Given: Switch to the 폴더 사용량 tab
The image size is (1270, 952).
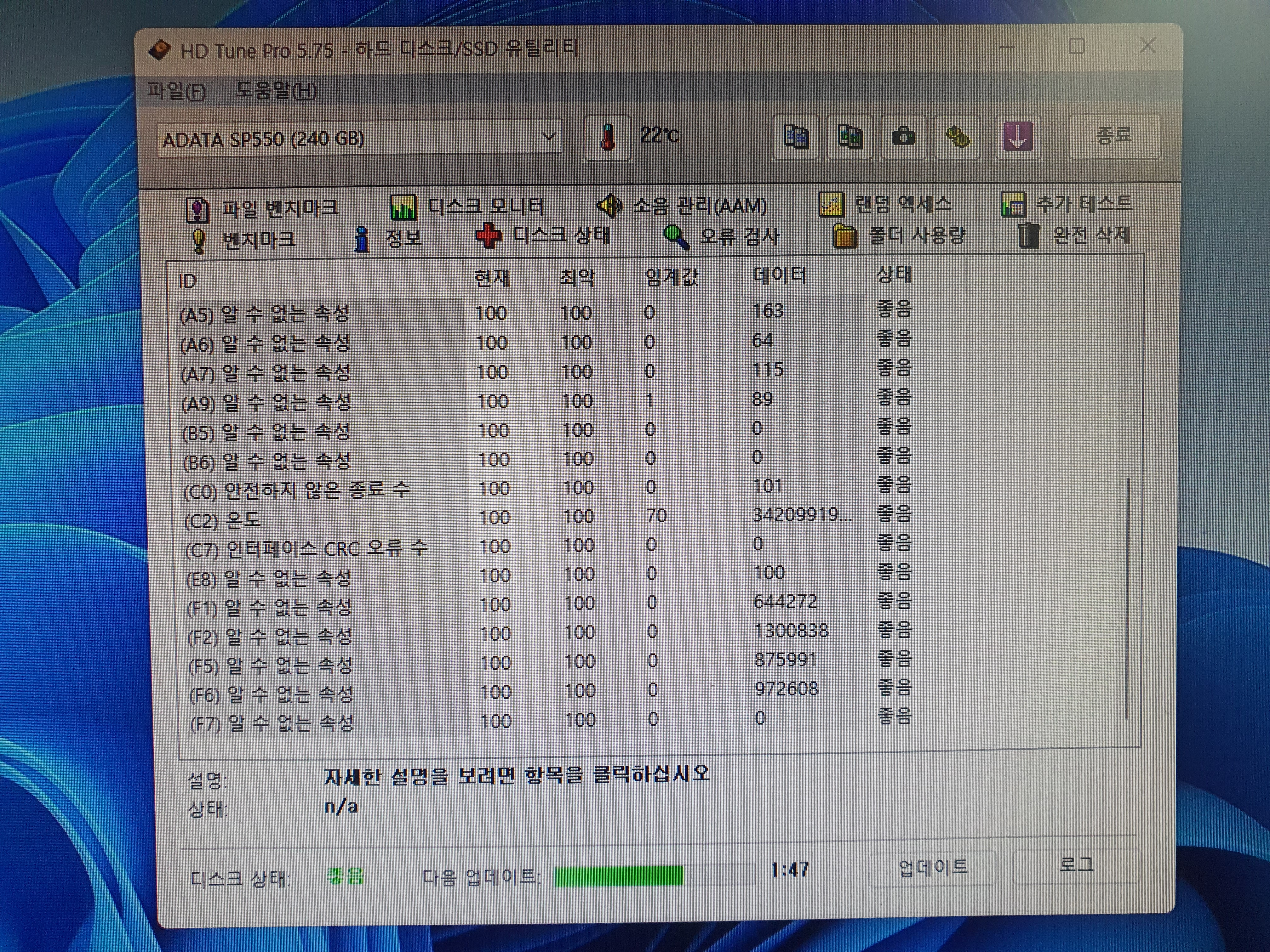Looking at the screenshot, I should 899,235.
